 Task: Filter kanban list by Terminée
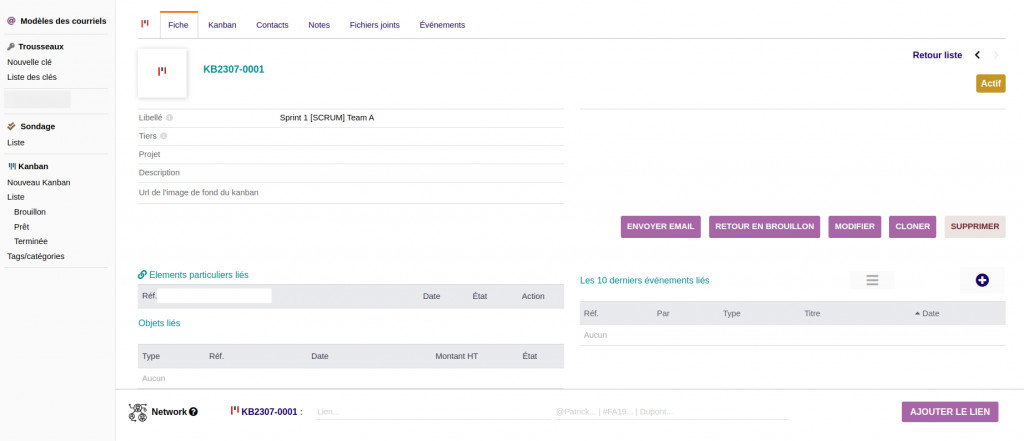click(31, 241)
